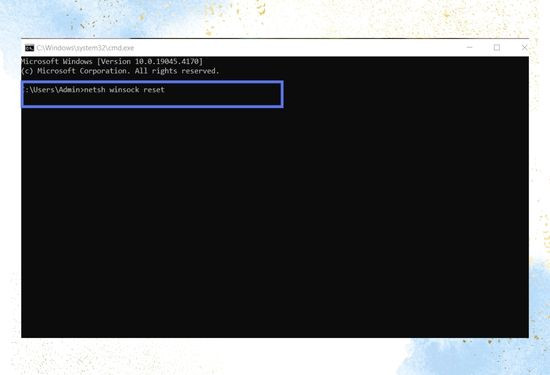Image resolution: width=550 pixels, height=375 pixels.
Task: Click the 'netsh winsock reset' command line
Action: tap(93, 90)
